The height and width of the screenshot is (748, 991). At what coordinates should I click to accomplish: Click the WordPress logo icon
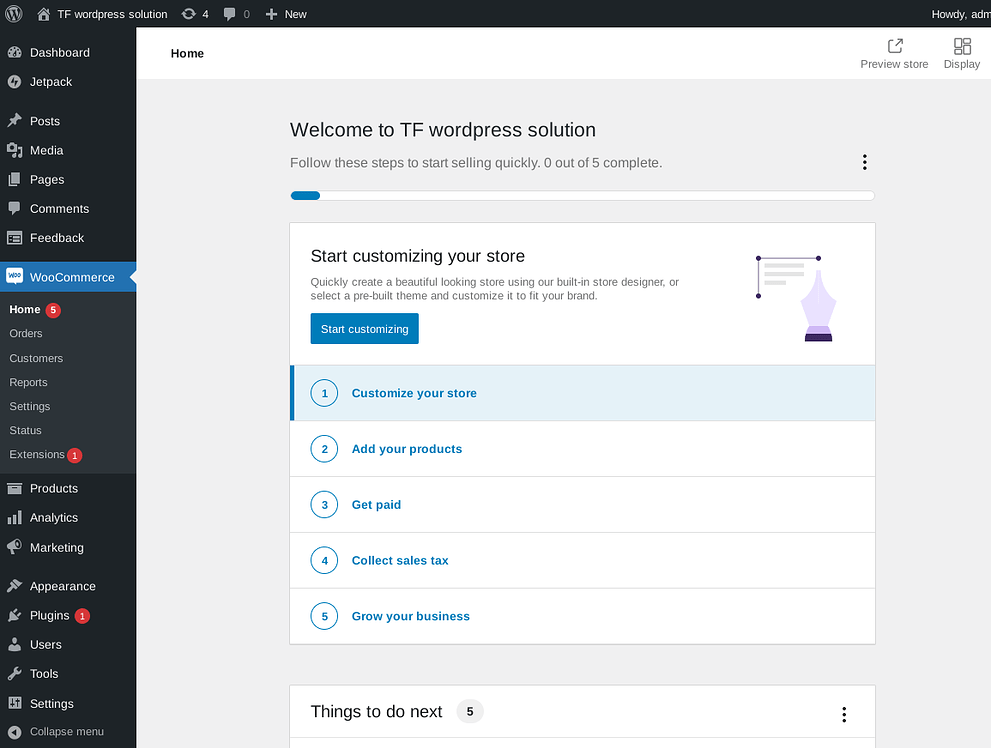pyautogui.click(x=14, y=14)
